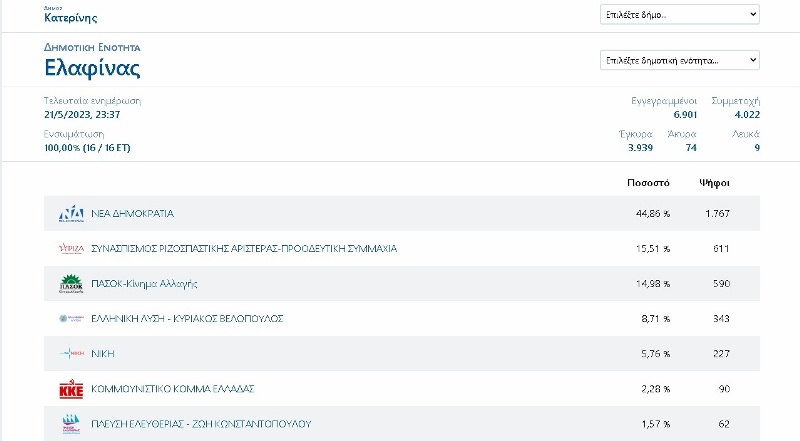Click the 90 votes value
This screenshot has width=800, height=441.
pyautogui.click(x=724, y=389)
